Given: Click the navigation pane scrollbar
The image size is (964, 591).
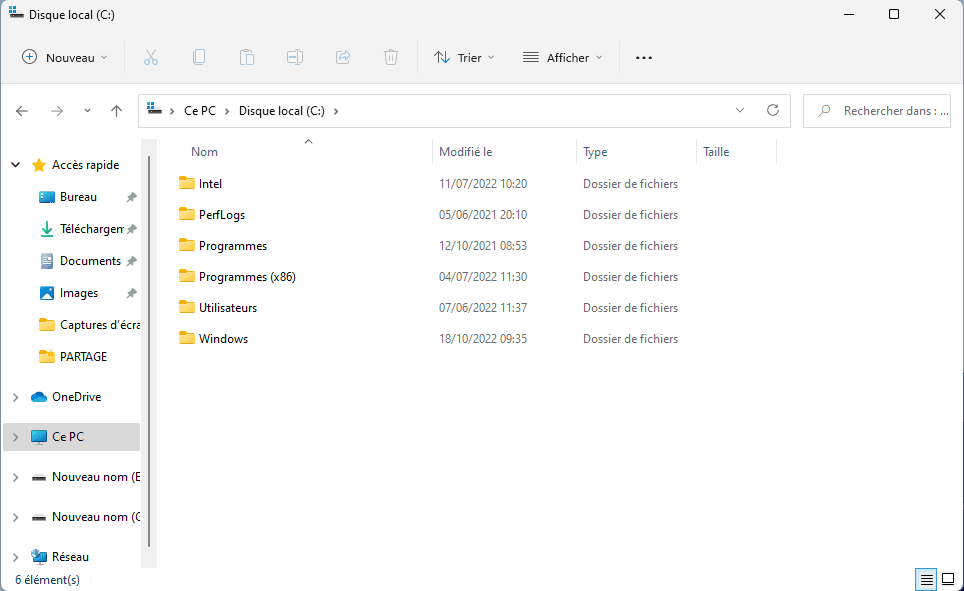Looking at the screenshot, I should 149,351.
